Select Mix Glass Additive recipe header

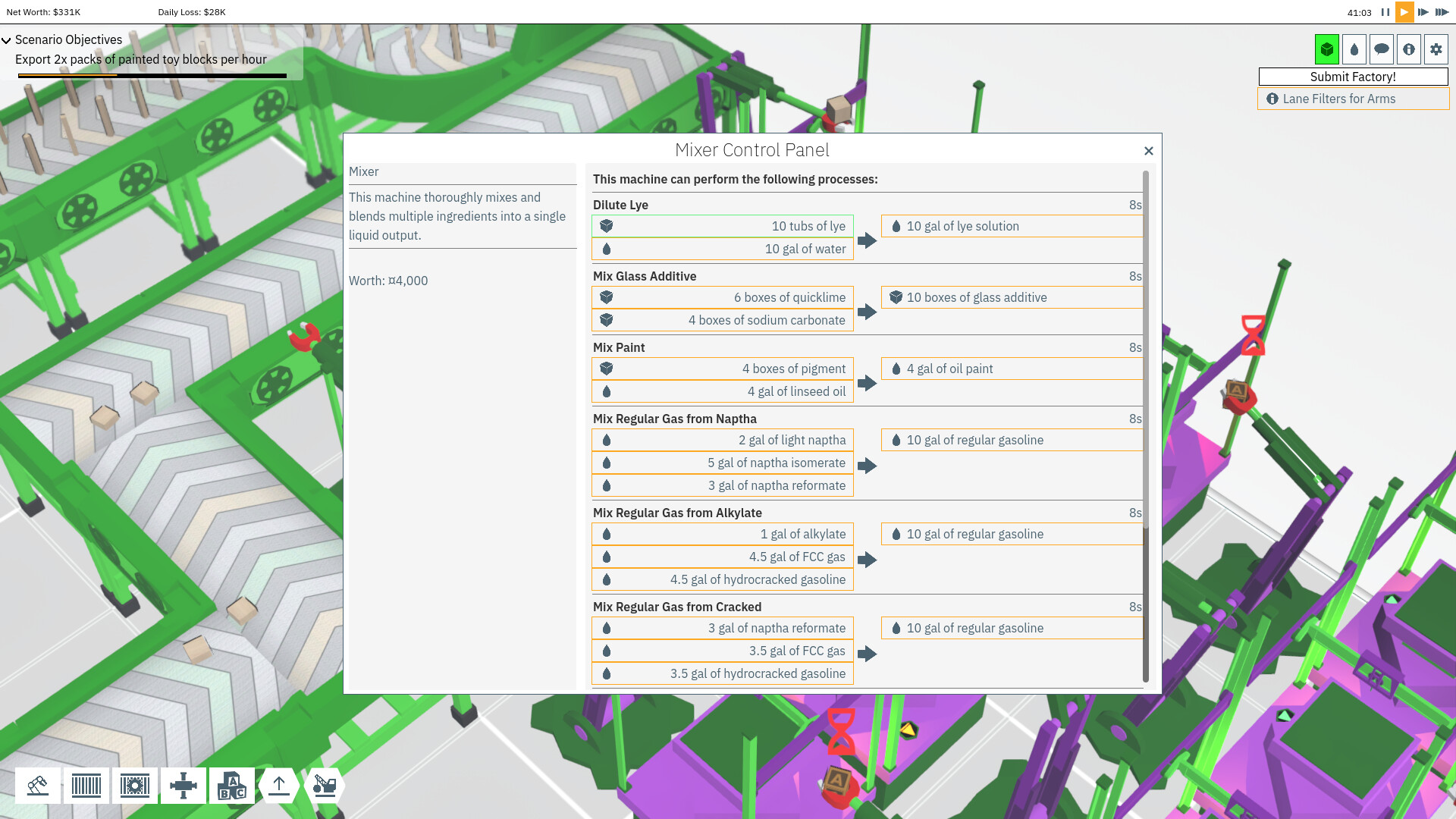(x=645, y=276)
